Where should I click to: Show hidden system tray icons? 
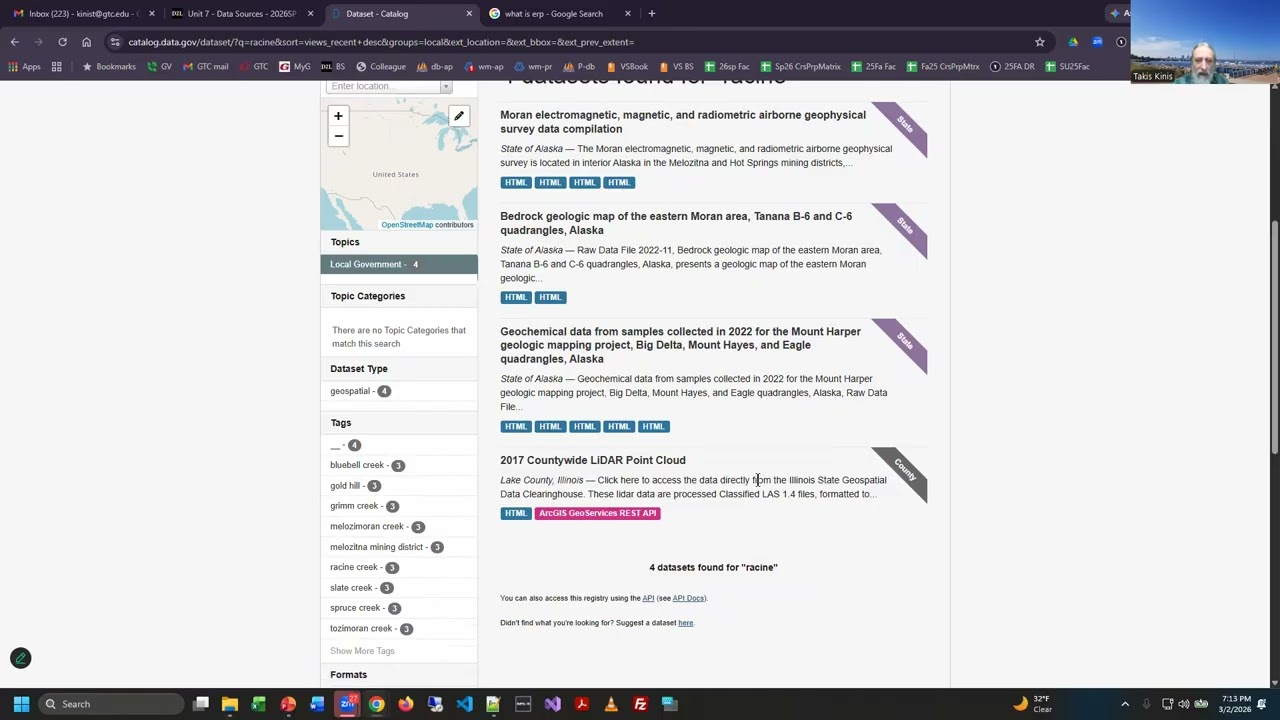pos(1125,704)
